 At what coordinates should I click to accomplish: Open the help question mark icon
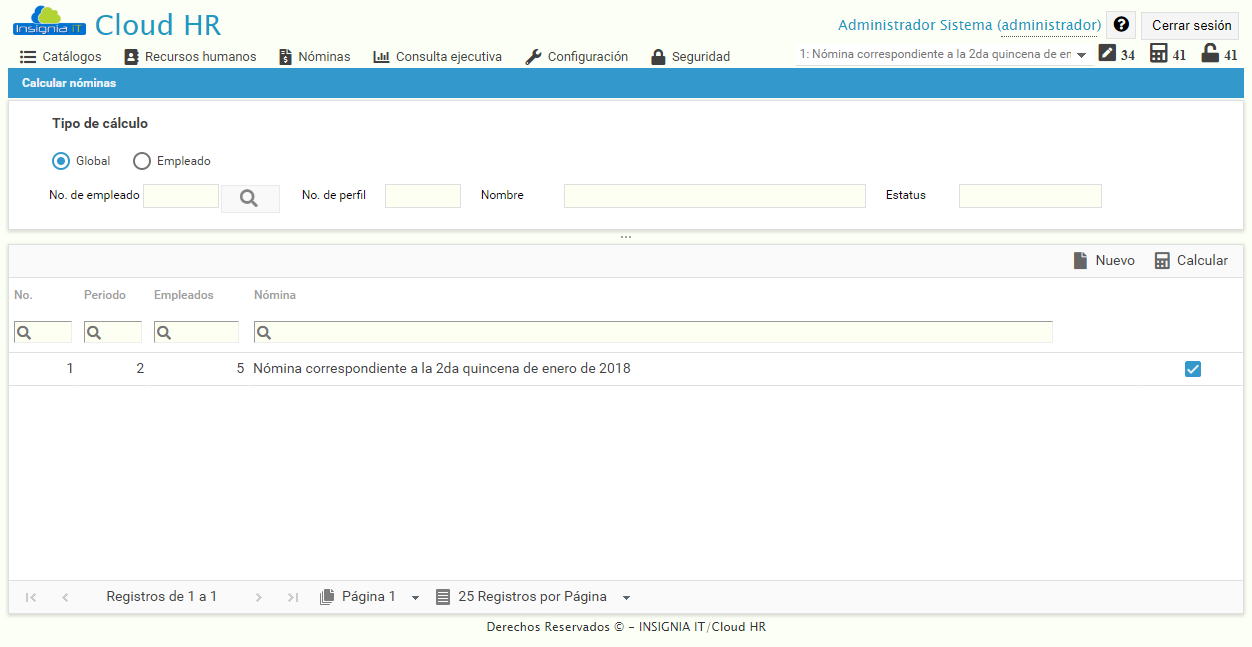[x=1120, y=24]
